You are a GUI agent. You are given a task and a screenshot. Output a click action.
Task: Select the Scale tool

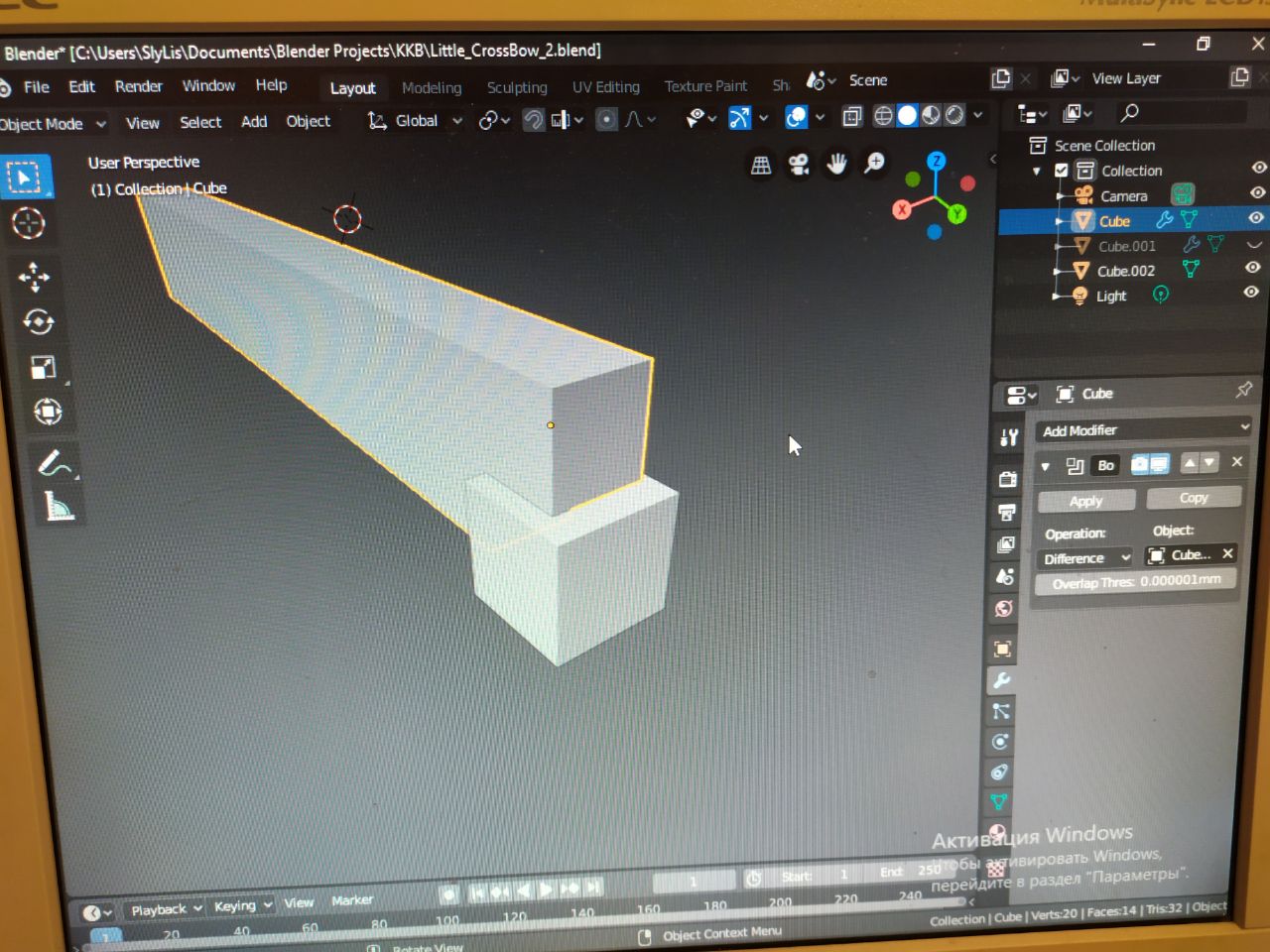[x=43, y=367]
